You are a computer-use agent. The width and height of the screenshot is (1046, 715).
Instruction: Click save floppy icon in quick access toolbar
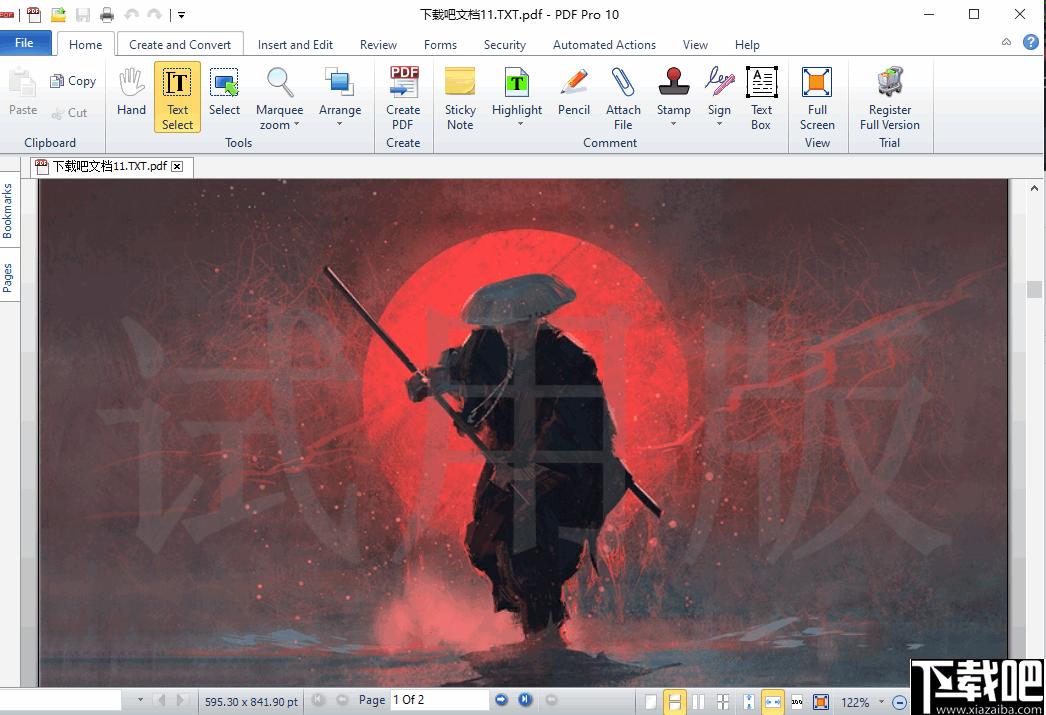click(83, 14)
